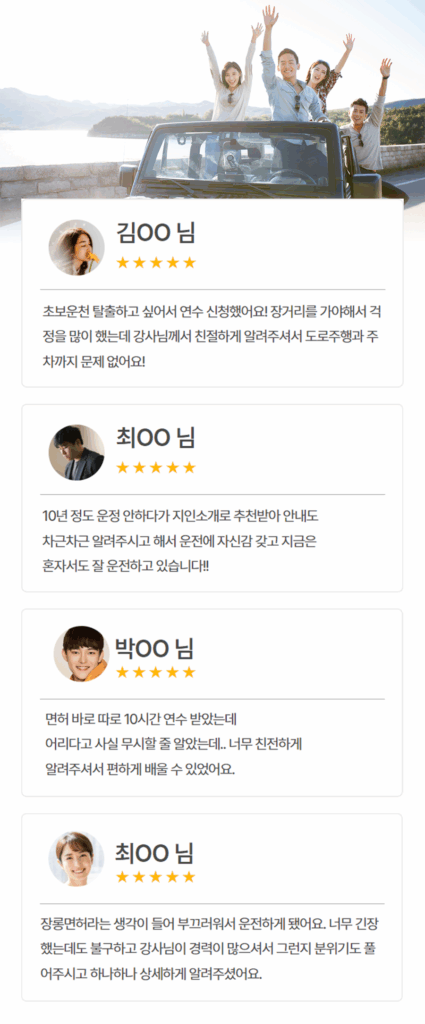Click 박OO reviewer's profile photo
The image size is (425, 1024).
81,654
